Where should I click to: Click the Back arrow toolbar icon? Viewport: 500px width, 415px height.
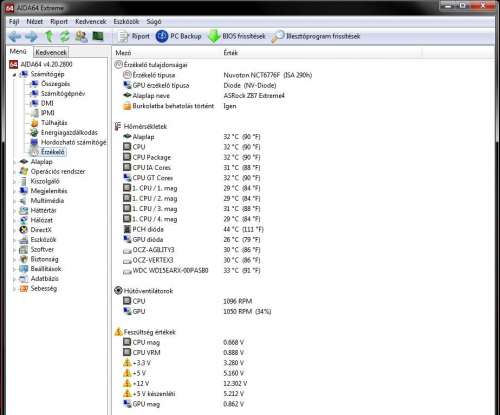point(15,36)
